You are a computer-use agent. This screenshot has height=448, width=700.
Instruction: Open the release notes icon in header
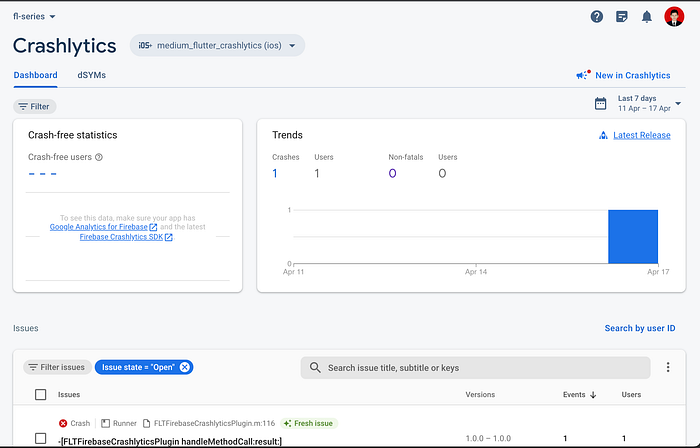point(621,17)
